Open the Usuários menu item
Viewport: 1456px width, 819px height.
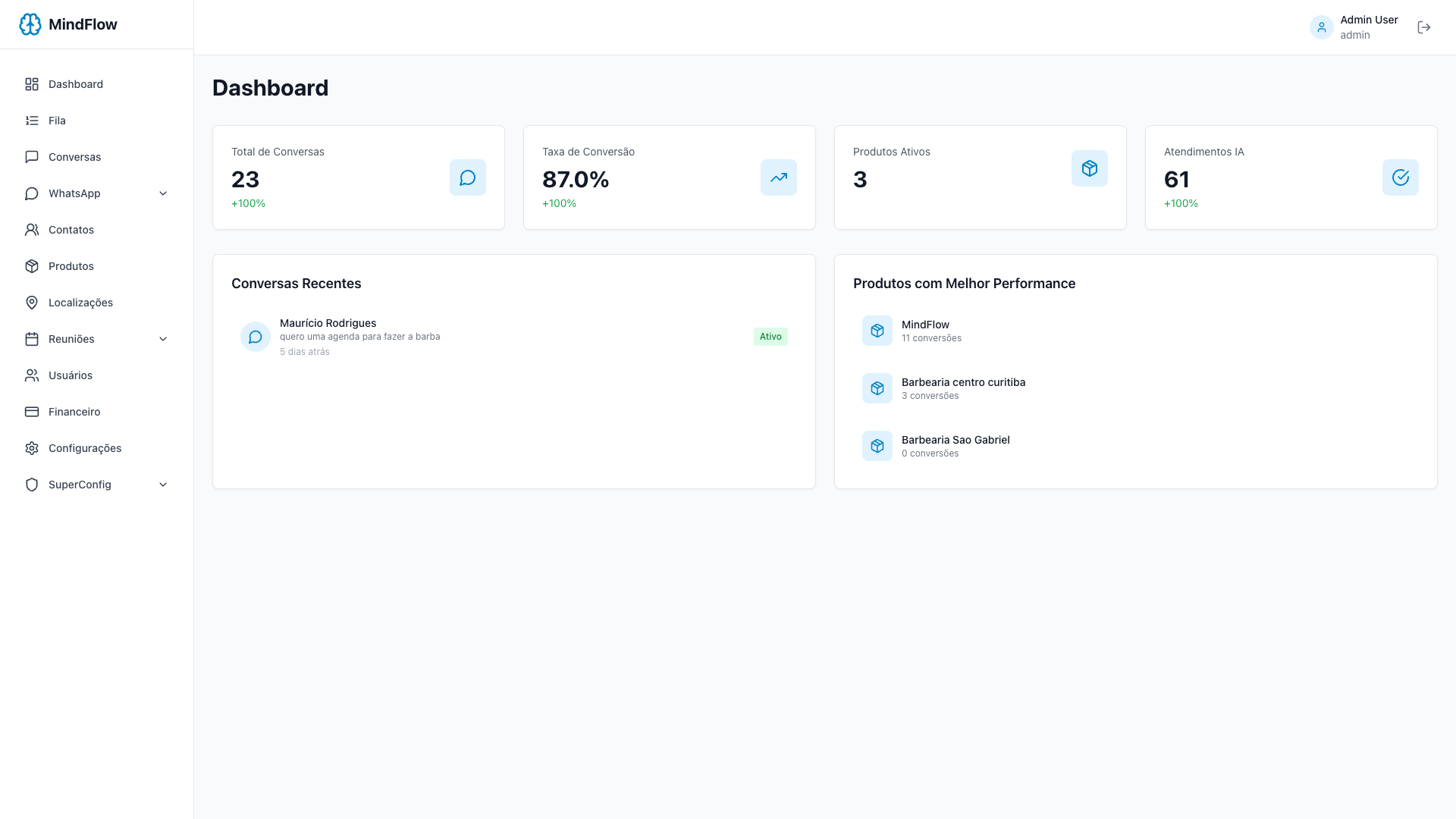96,375
